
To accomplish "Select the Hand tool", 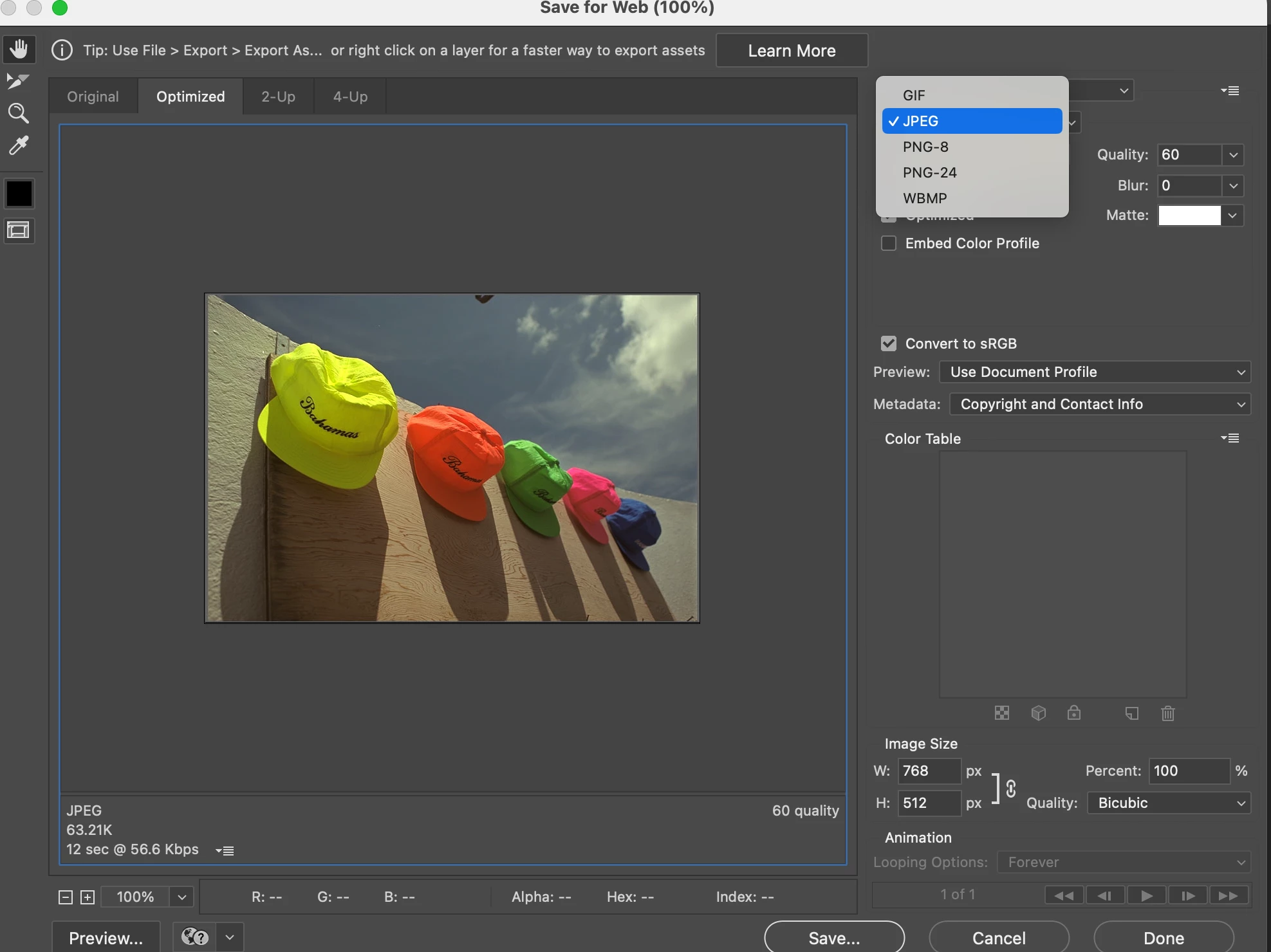I will coord(19,49).
